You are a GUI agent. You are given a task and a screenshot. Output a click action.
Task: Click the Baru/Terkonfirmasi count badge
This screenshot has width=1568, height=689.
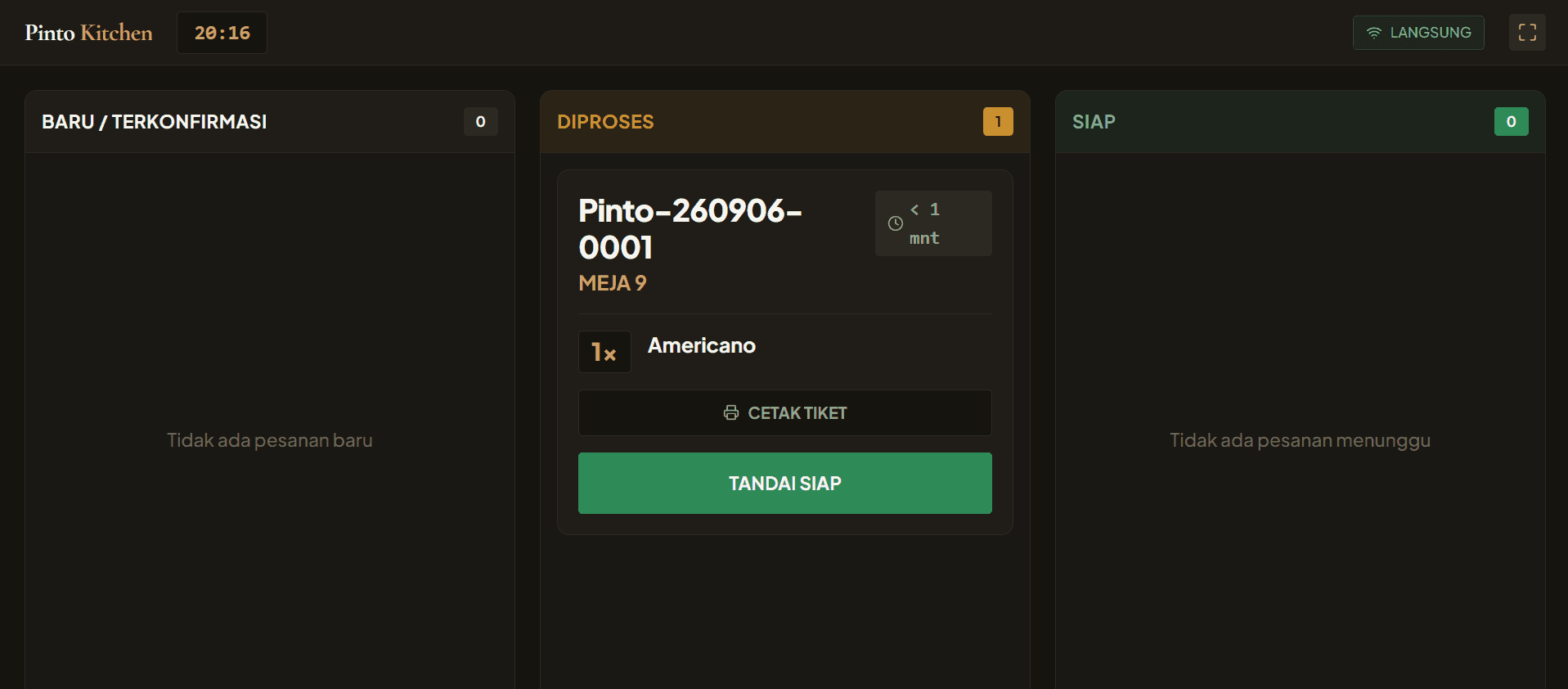(481, 122)
